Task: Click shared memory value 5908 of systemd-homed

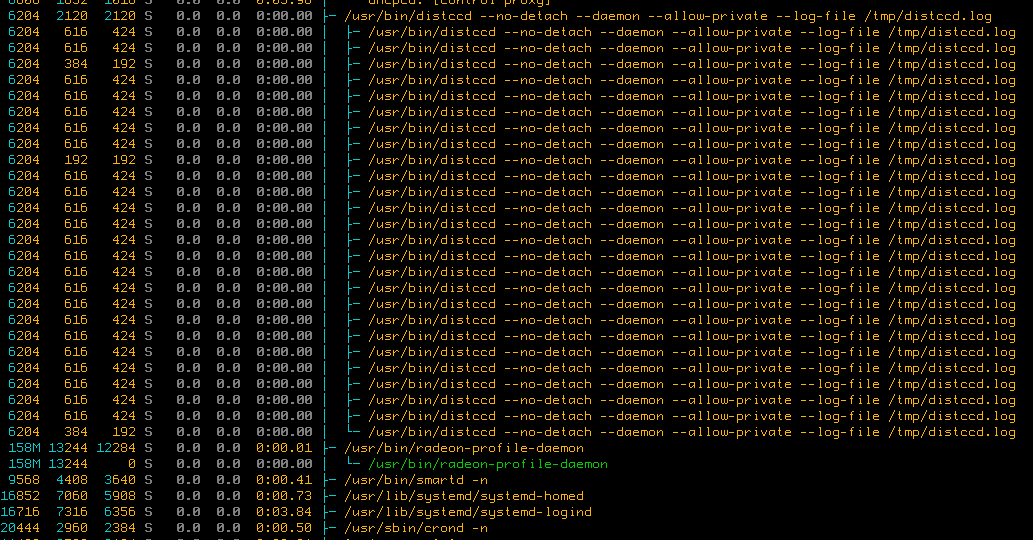Action: coord(120,496)
